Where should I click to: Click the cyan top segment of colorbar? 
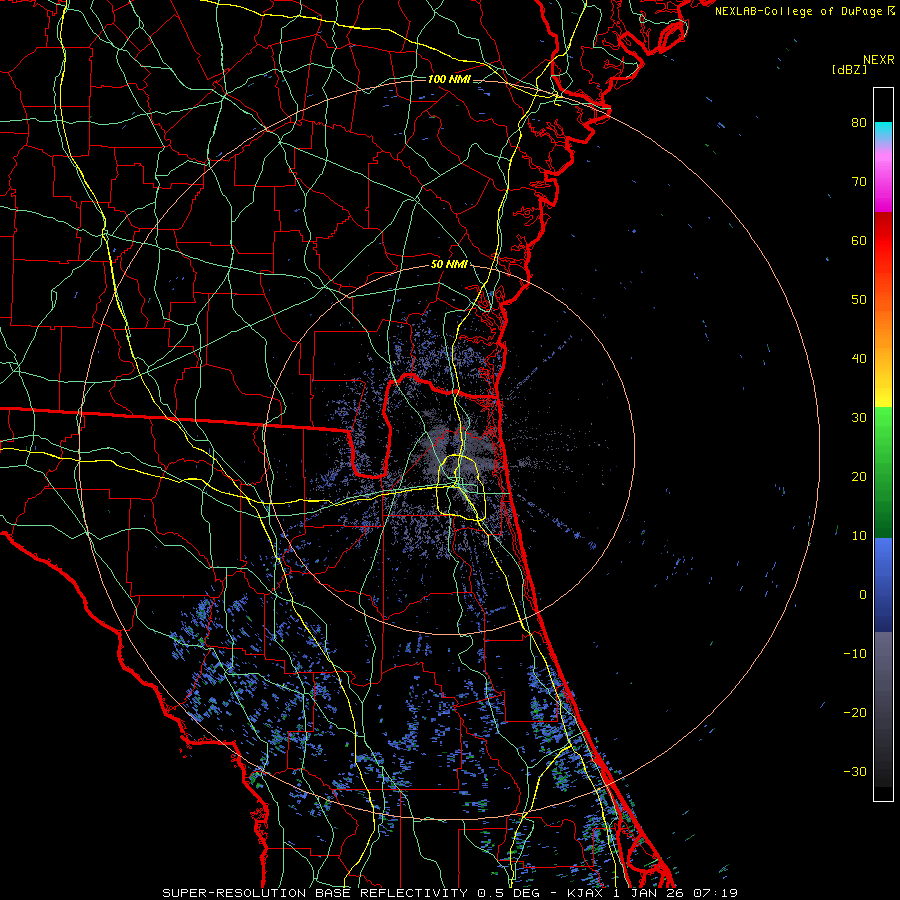883,133
